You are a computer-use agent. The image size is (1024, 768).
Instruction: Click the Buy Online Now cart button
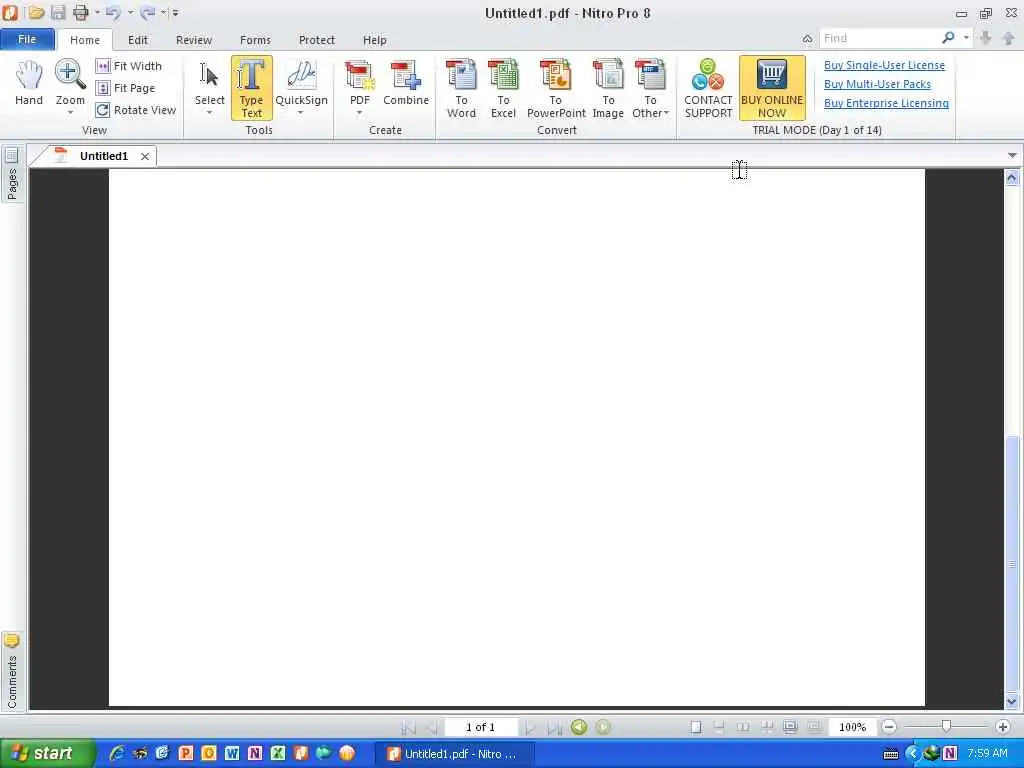[772, 88]
